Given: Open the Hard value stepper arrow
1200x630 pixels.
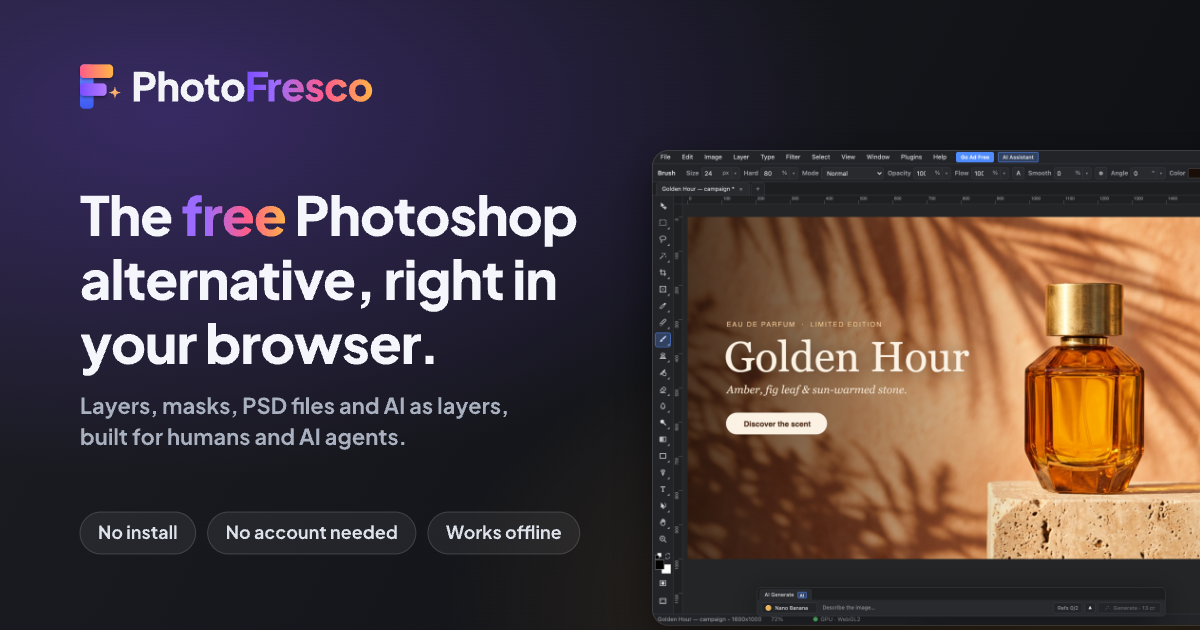Looking at the screenshot, I should (794, 173).
